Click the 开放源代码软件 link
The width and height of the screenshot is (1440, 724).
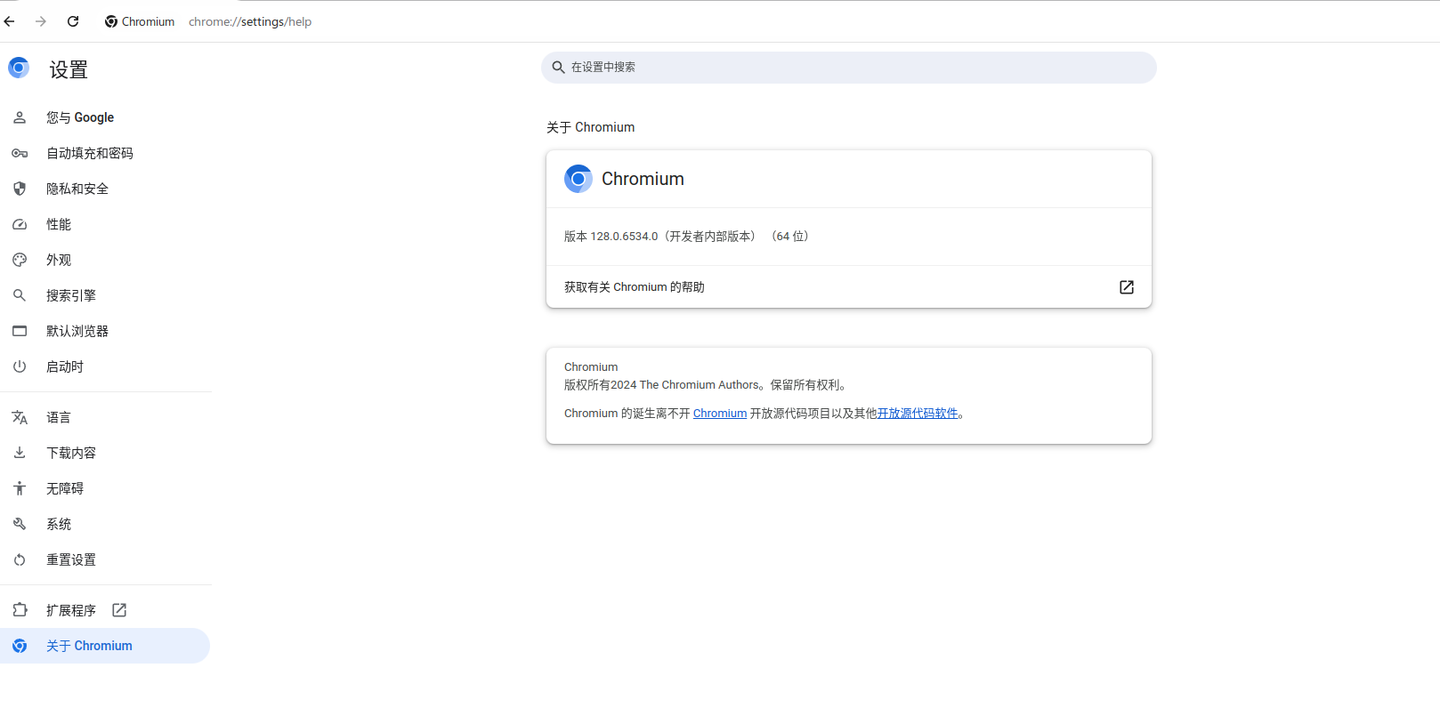[917, 412]
